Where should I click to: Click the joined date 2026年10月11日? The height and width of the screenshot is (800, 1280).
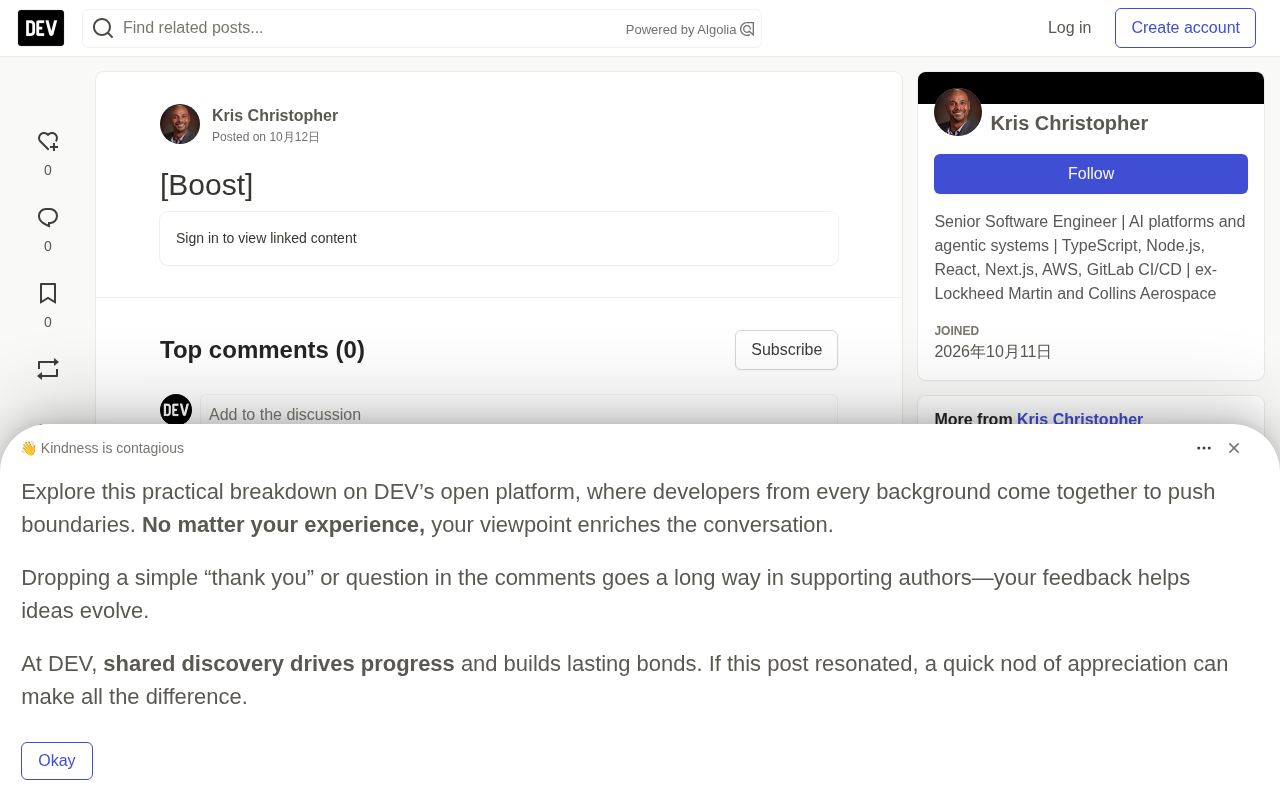[x=993, y=352]
